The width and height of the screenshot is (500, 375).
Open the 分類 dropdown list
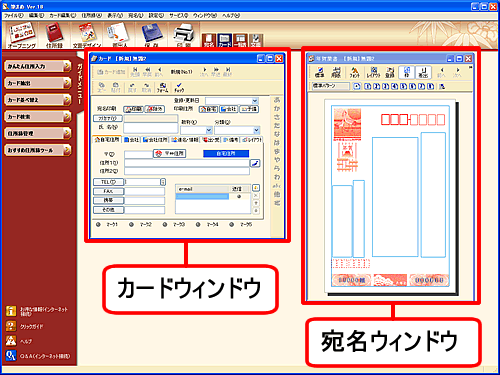pyautogui.click(x=256, y=130)
